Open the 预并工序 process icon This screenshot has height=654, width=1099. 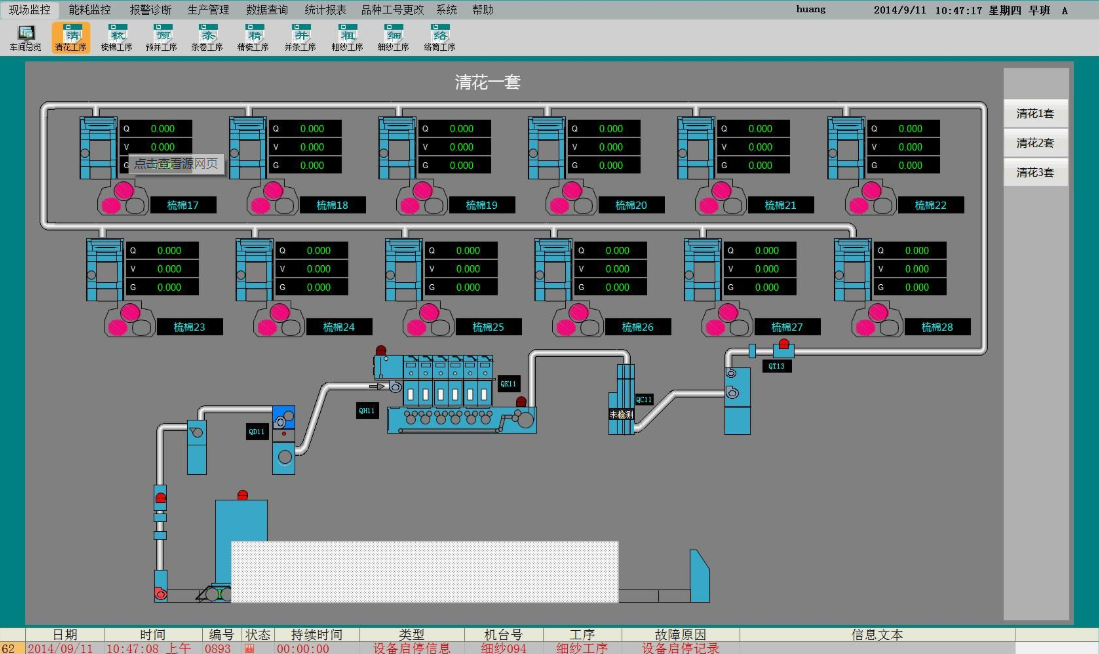pos(161,38)
